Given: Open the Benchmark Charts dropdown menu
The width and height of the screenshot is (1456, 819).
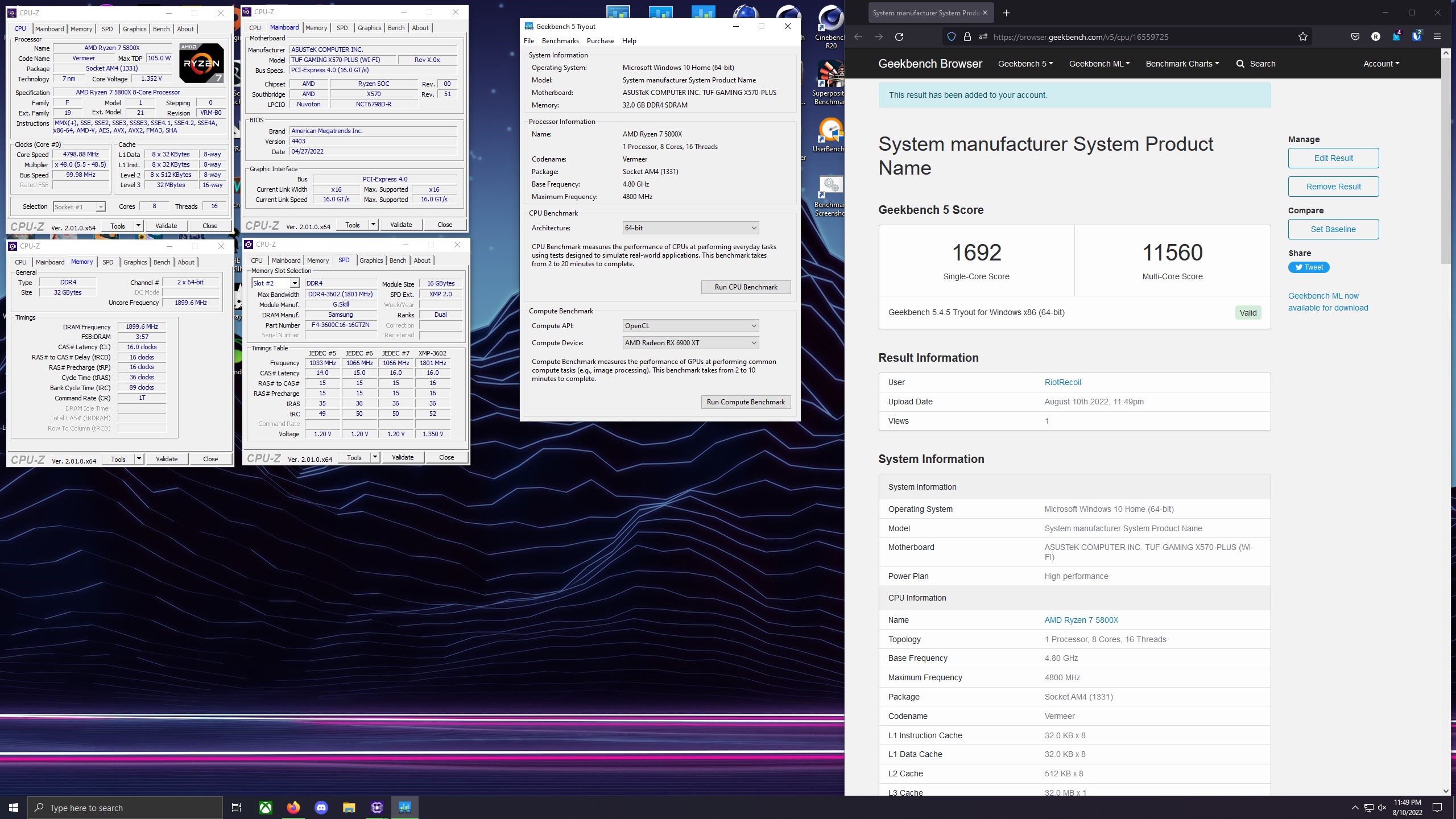Looking at the screenshot, I should [1182, 64].
